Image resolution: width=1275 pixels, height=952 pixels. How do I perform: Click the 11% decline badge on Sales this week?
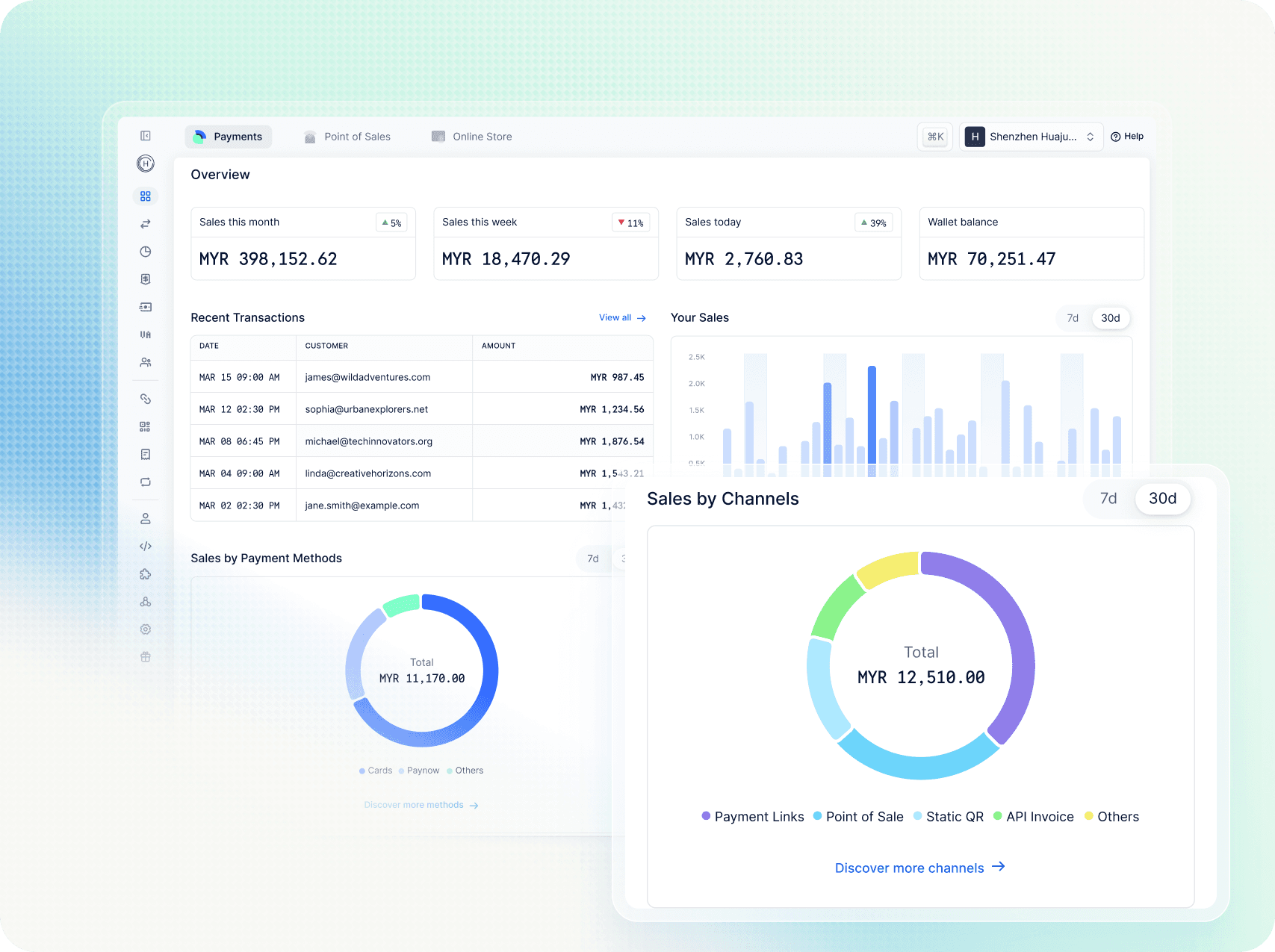631,223
